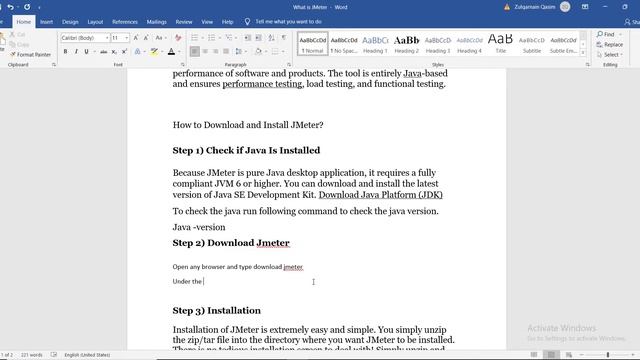Screen dimensions: 640x360
Task: Open the underline style dropdown arrow
Action: (x=94, y=51)
